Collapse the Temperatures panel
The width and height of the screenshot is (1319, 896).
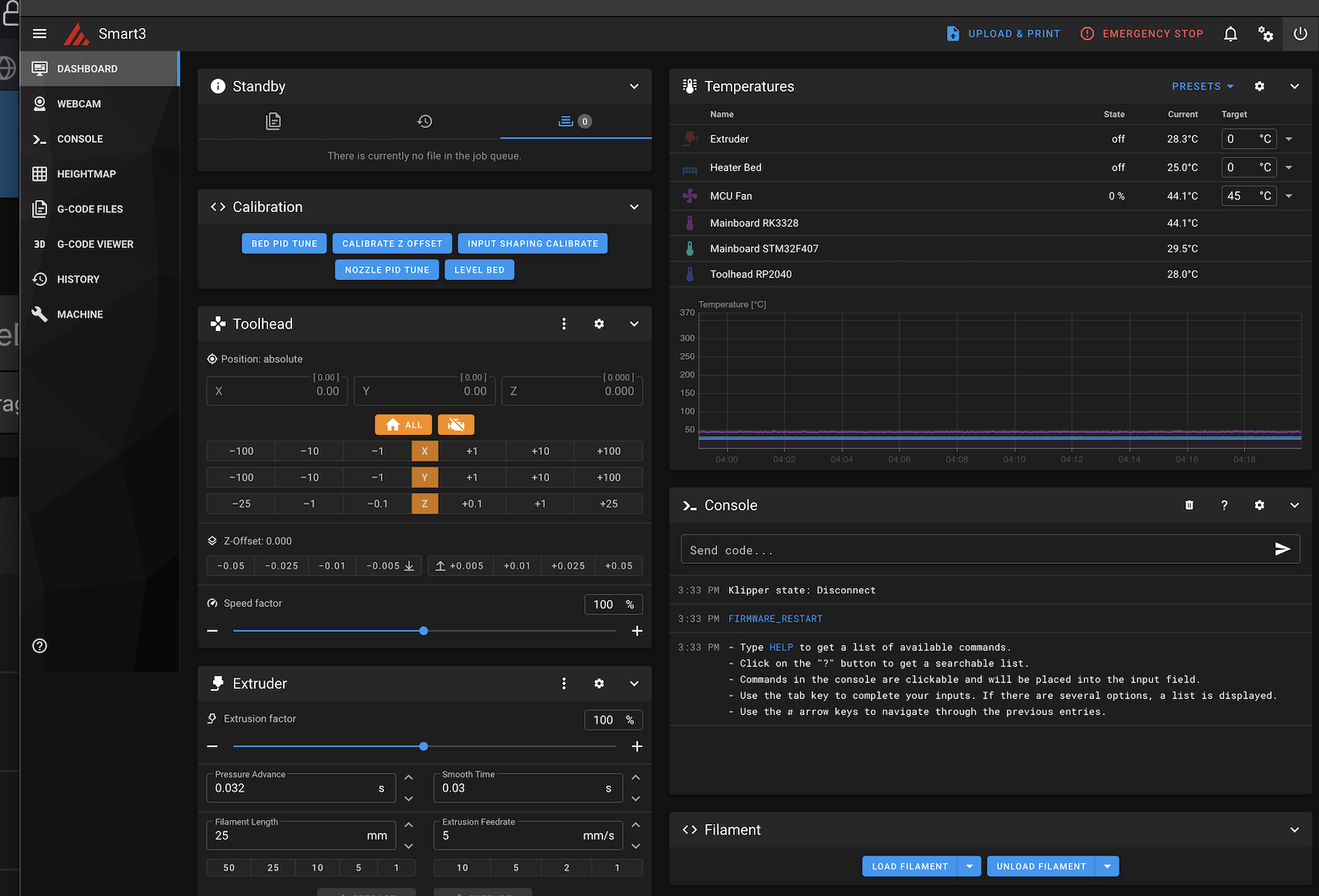(1294, 86)
